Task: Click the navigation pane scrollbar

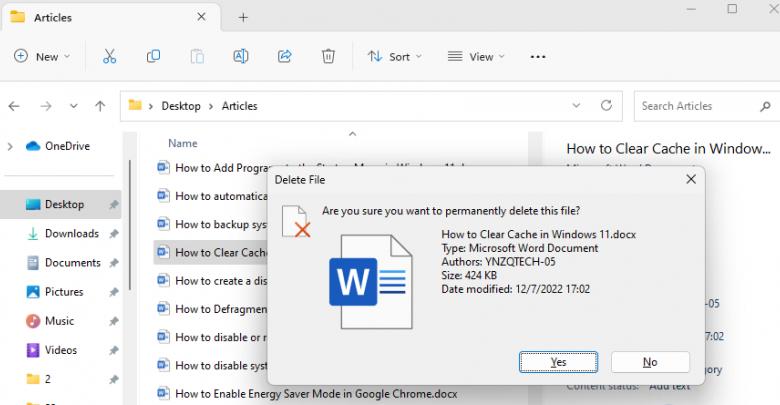Action: pos(130,224)
